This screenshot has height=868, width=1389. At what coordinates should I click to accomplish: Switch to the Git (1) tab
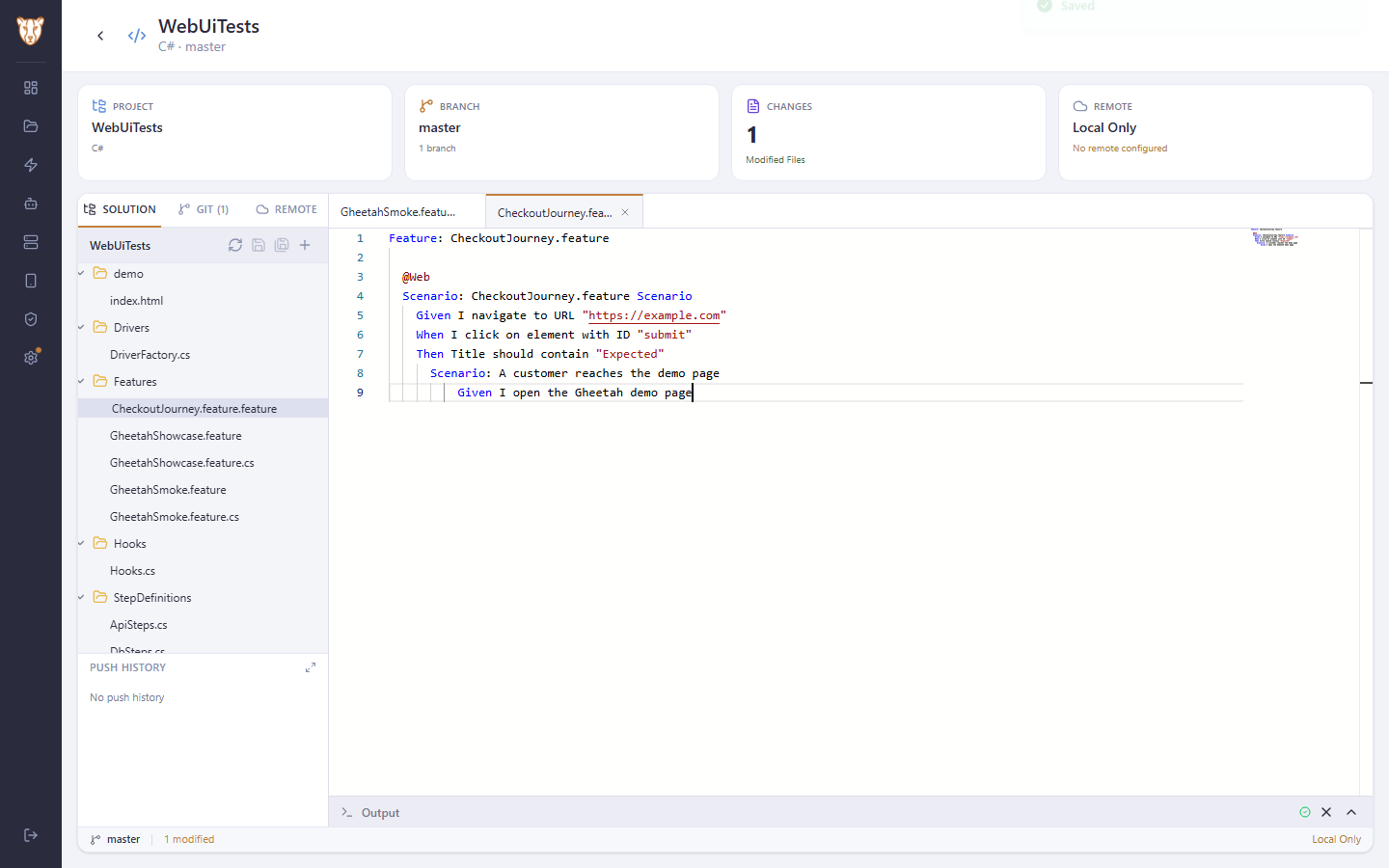click(x=204, y=209)
